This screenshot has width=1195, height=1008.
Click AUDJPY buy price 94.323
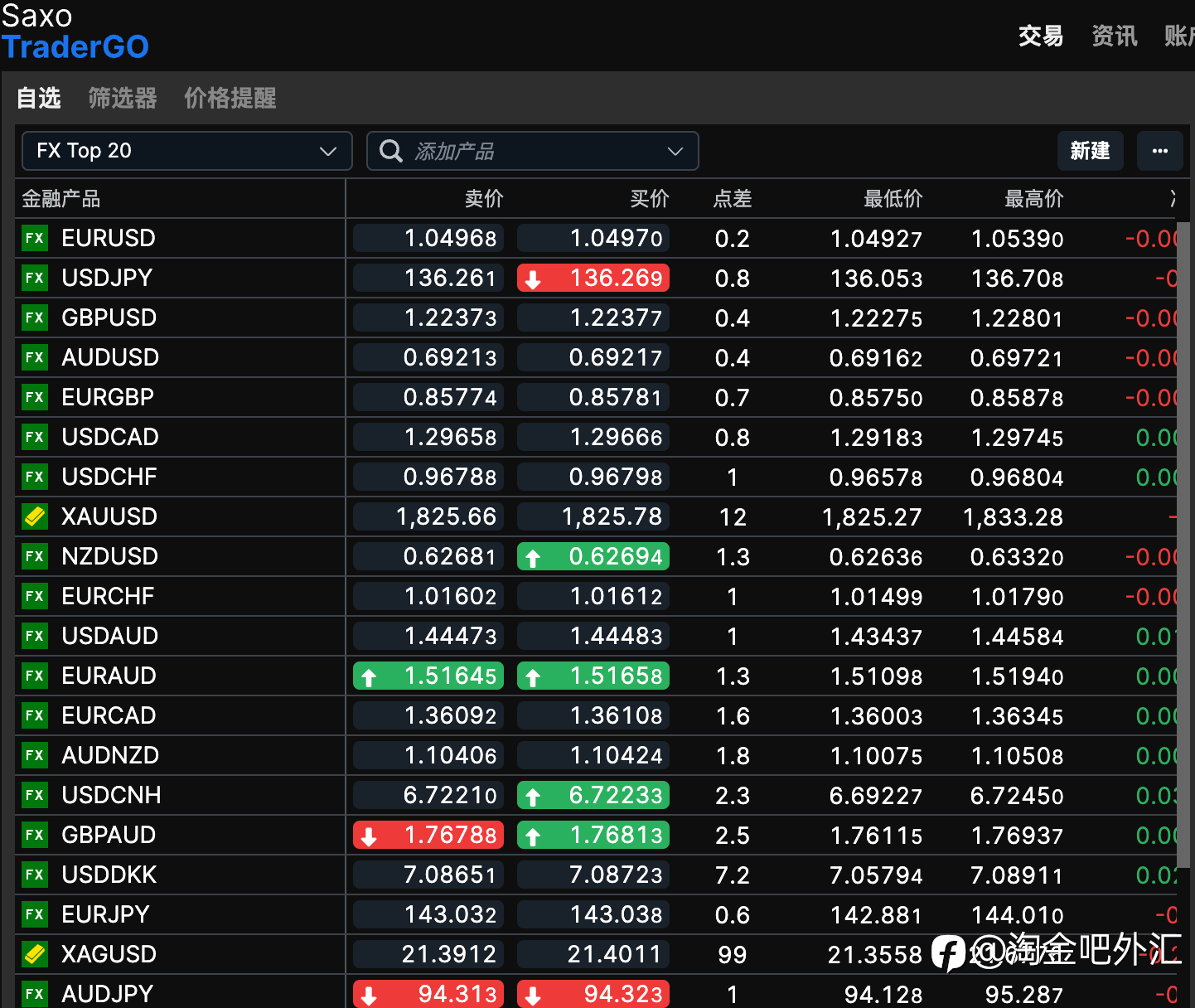click(593, 994)
